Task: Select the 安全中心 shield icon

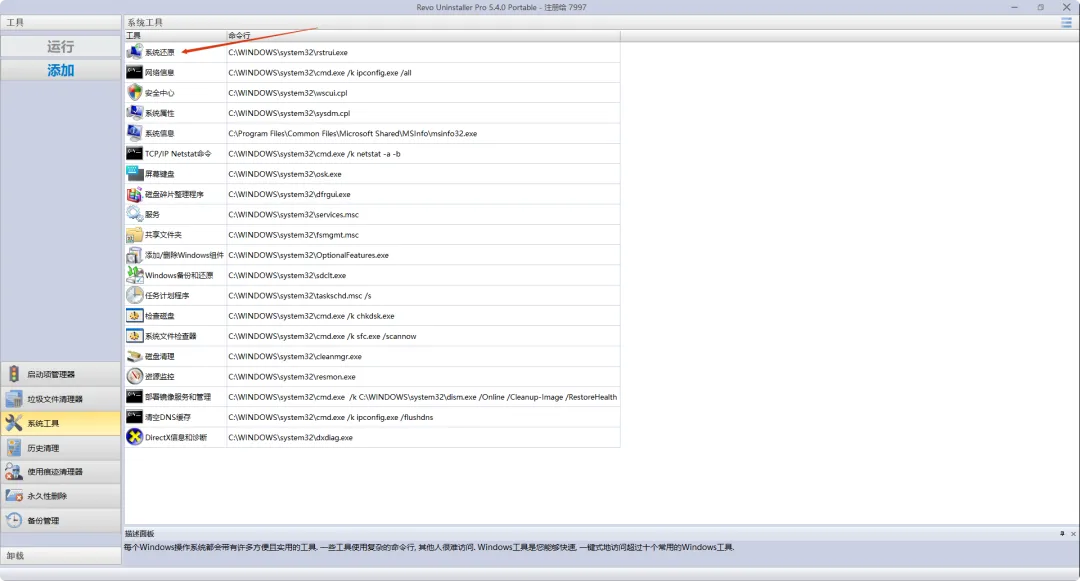Action: click(134, 92)
